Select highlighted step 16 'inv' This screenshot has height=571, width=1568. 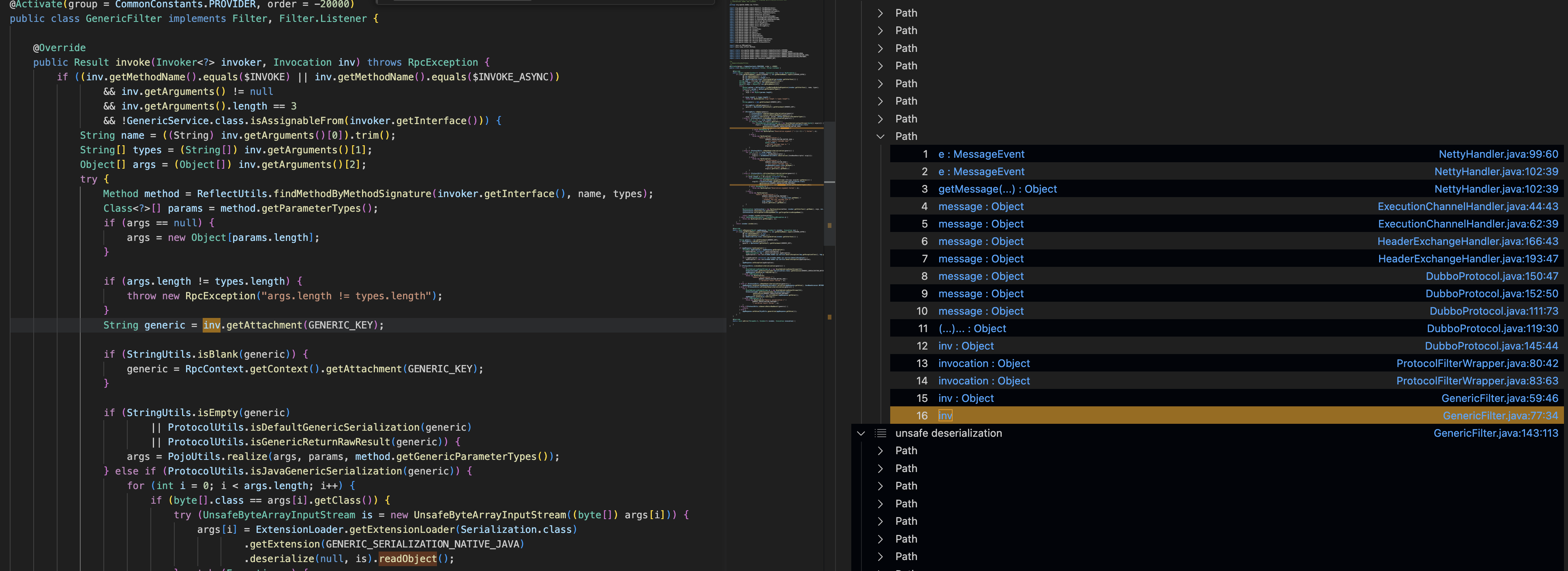coord(945,416)
